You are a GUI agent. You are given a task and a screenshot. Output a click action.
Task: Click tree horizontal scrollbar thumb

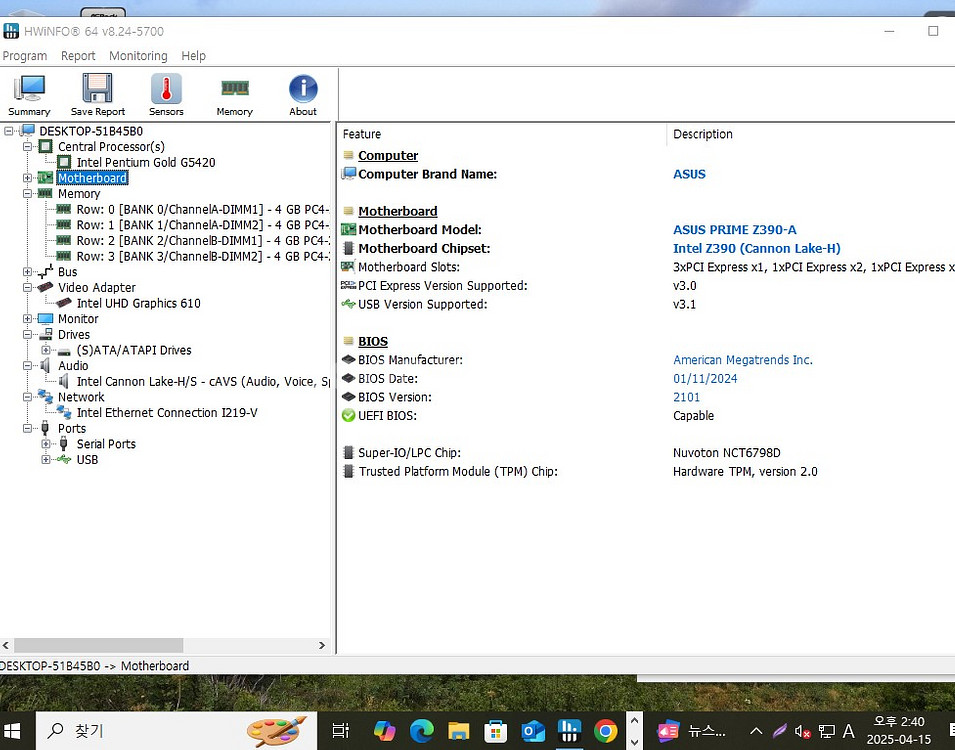[99, 645]
